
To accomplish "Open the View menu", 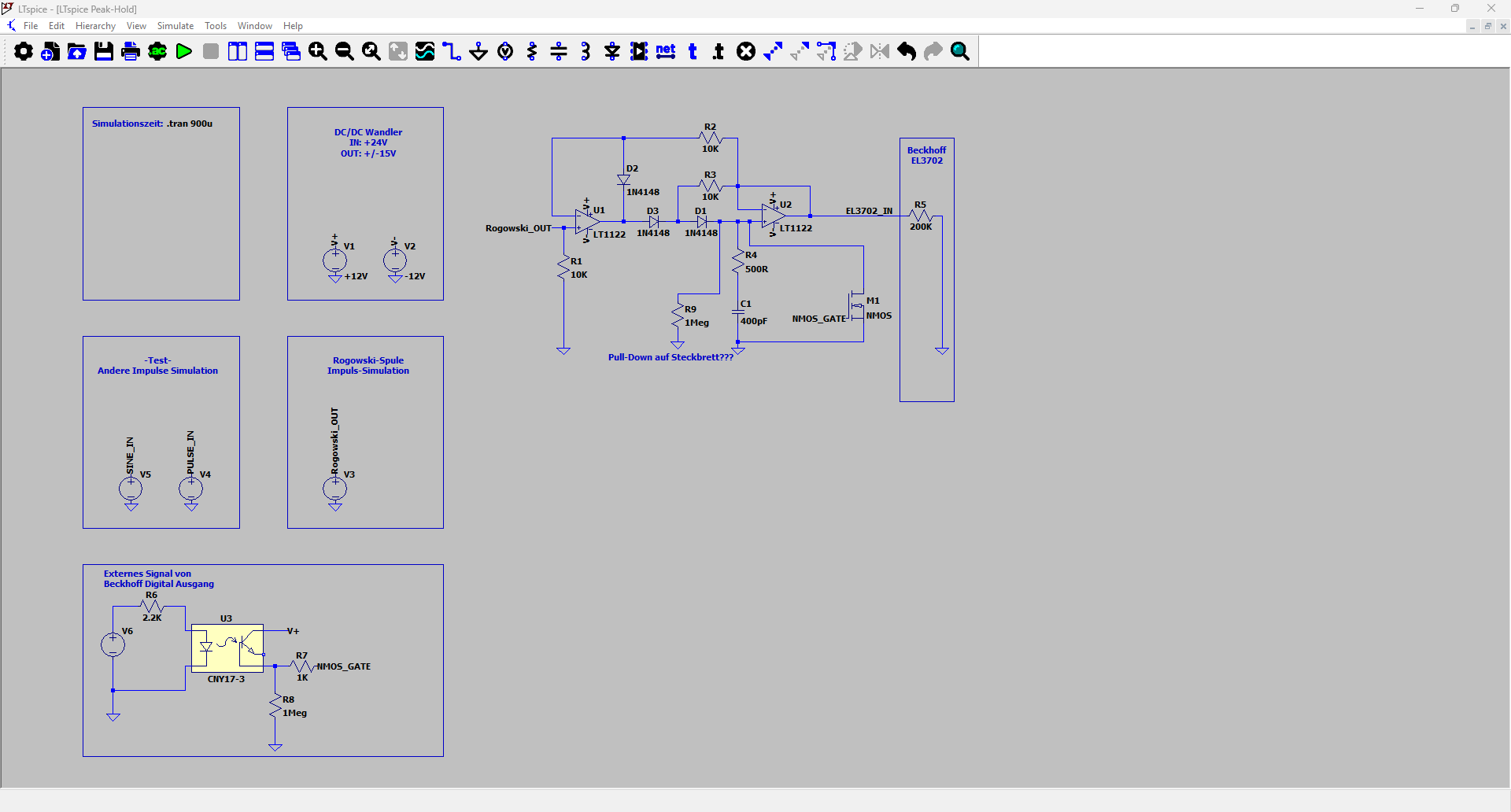I will click(136, 26).
